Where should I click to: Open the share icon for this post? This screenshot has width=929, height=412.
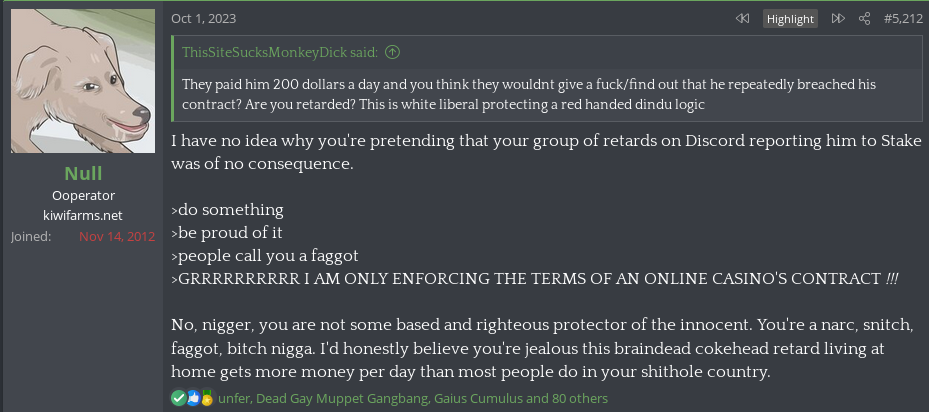pos(864,19)
